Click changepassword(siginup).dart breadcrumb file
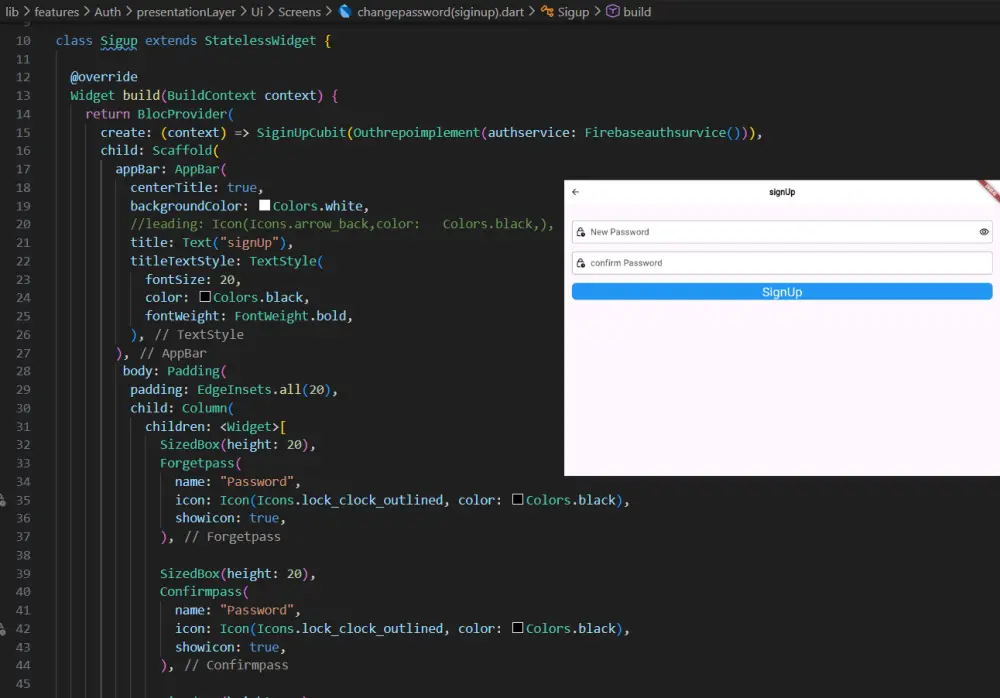 [440, 11]
